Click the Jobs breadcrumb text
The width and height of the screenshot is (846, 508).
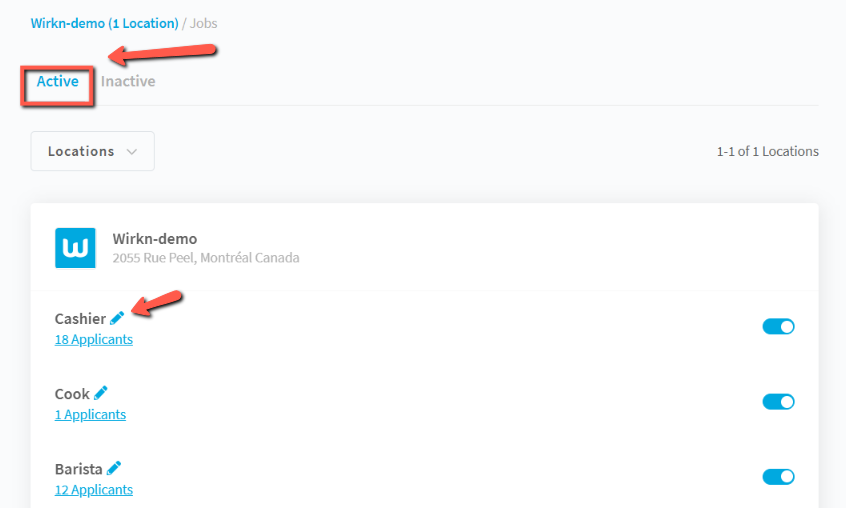203,23
